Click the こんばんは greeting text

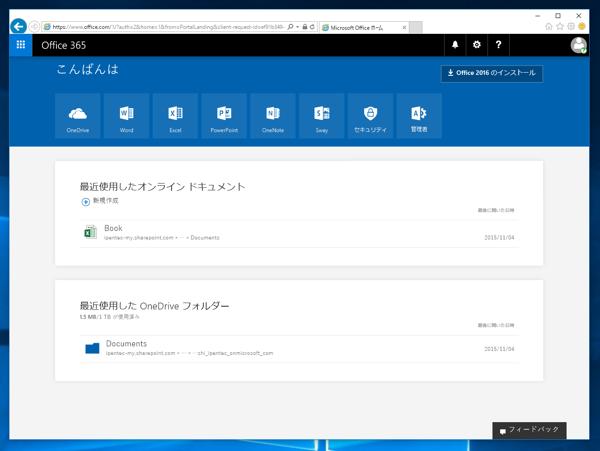[88, 69]
